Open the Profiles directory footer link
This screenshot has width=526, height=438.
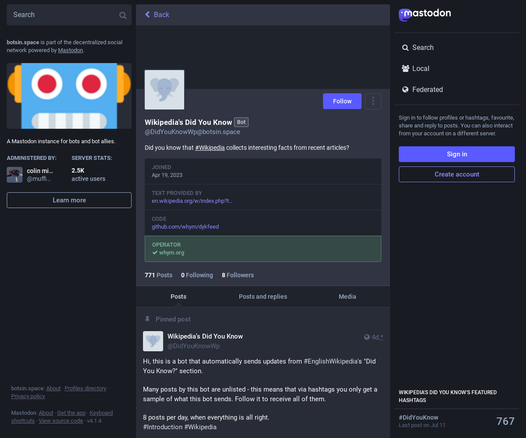coord(85,388)
